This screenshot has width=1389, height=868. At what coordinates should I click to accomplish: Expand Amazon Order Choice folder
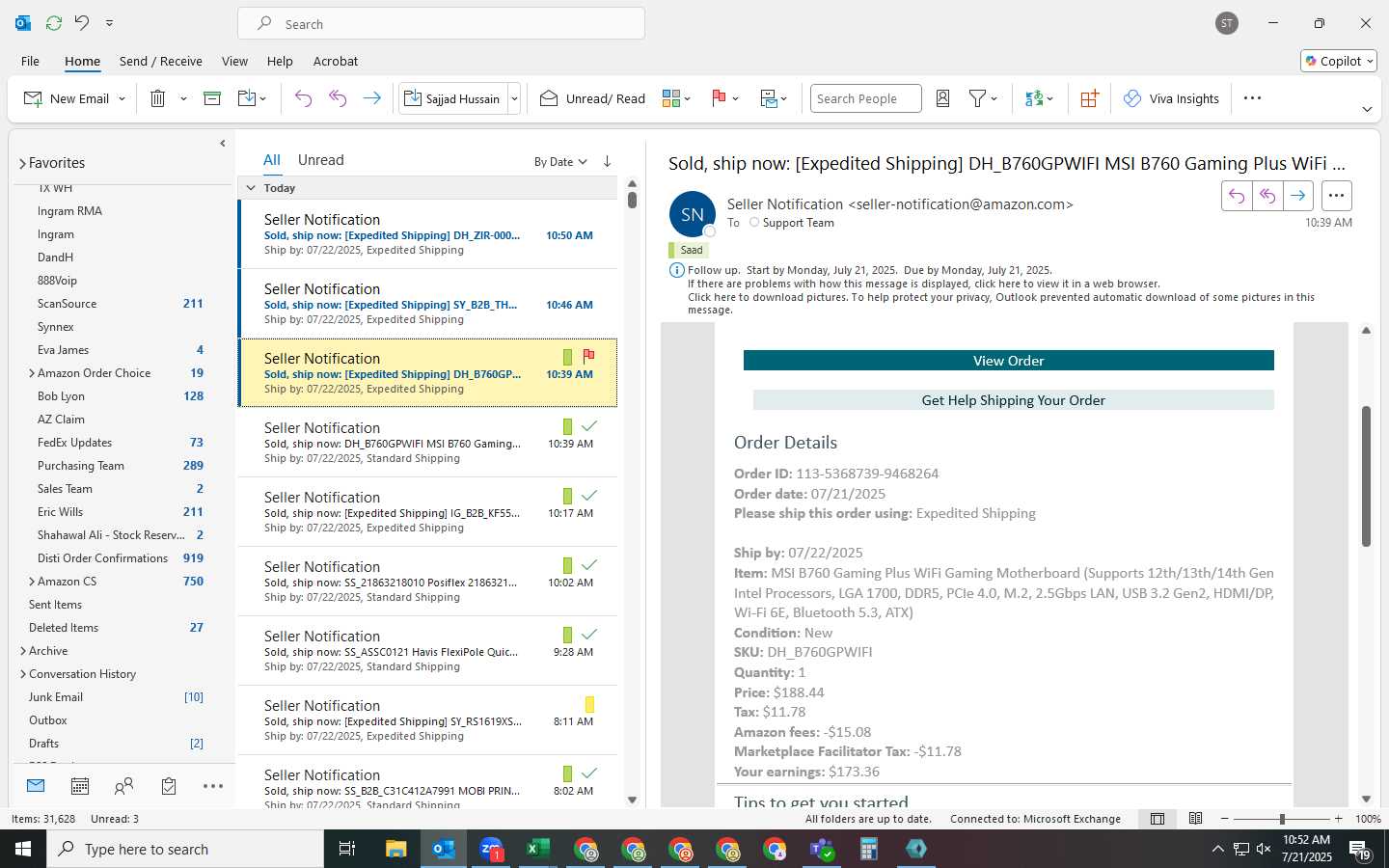click(32, 373)
